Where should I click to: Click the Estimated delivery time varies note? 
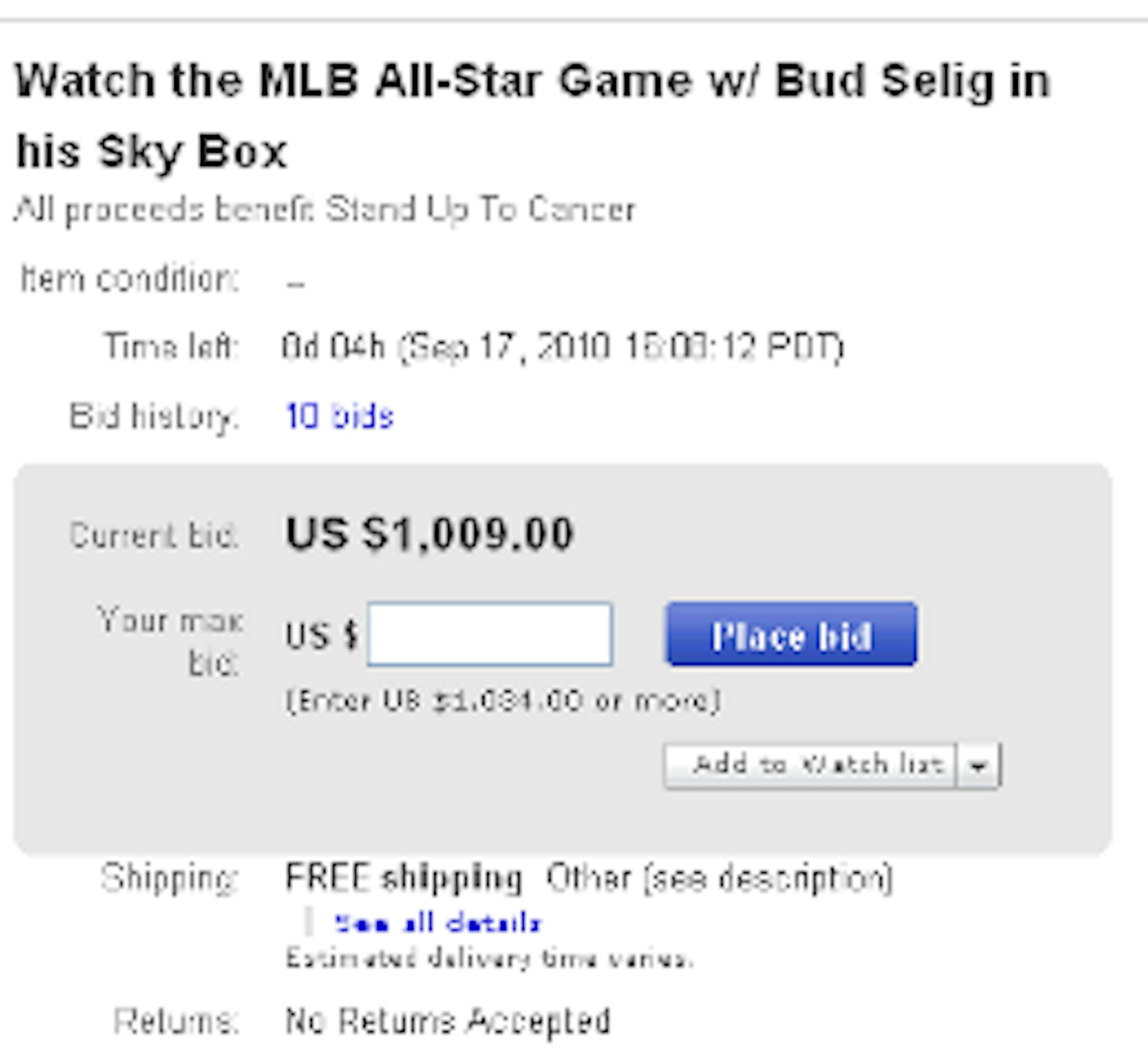coord(489,958)
